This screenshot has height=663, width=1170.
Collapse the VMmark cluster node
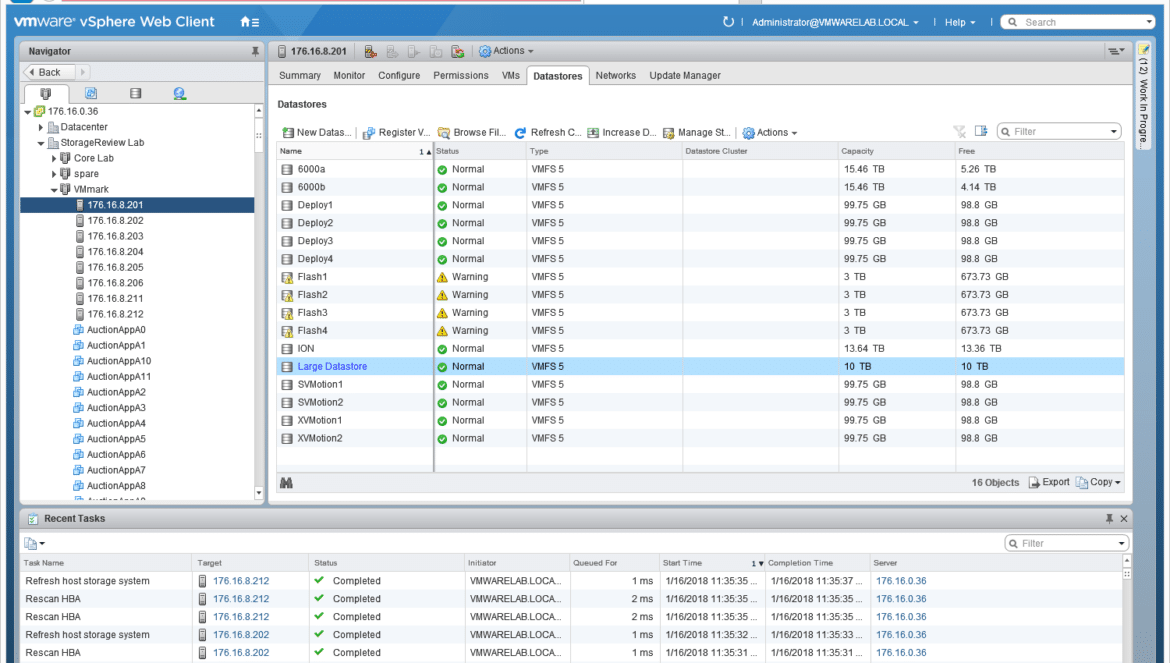54,190
